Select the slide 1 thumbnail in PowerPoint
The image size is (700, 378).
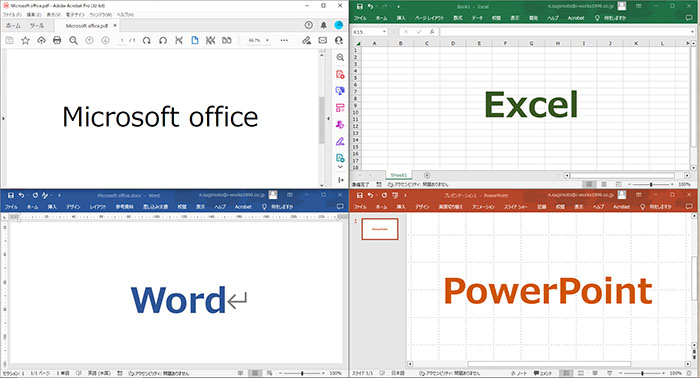pyautogui.click(x=379, y=229)
